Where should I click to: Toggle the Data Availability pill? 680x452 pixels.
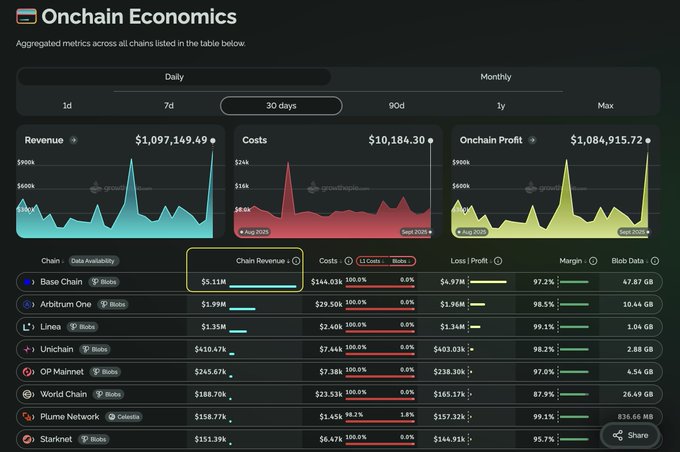[x=93, y=261]
